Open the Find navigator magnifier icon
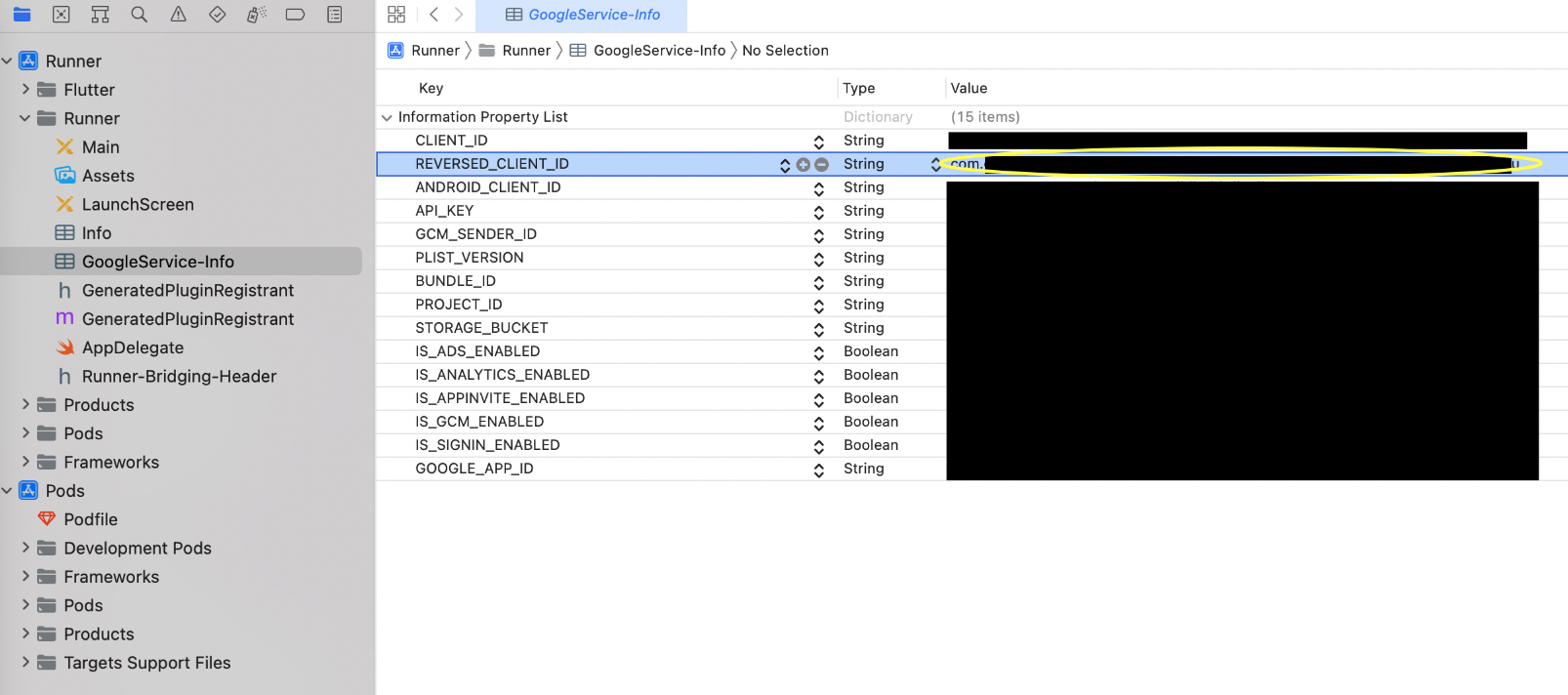The height and width of the screenshot is (695, 1568). click(139, 15)
